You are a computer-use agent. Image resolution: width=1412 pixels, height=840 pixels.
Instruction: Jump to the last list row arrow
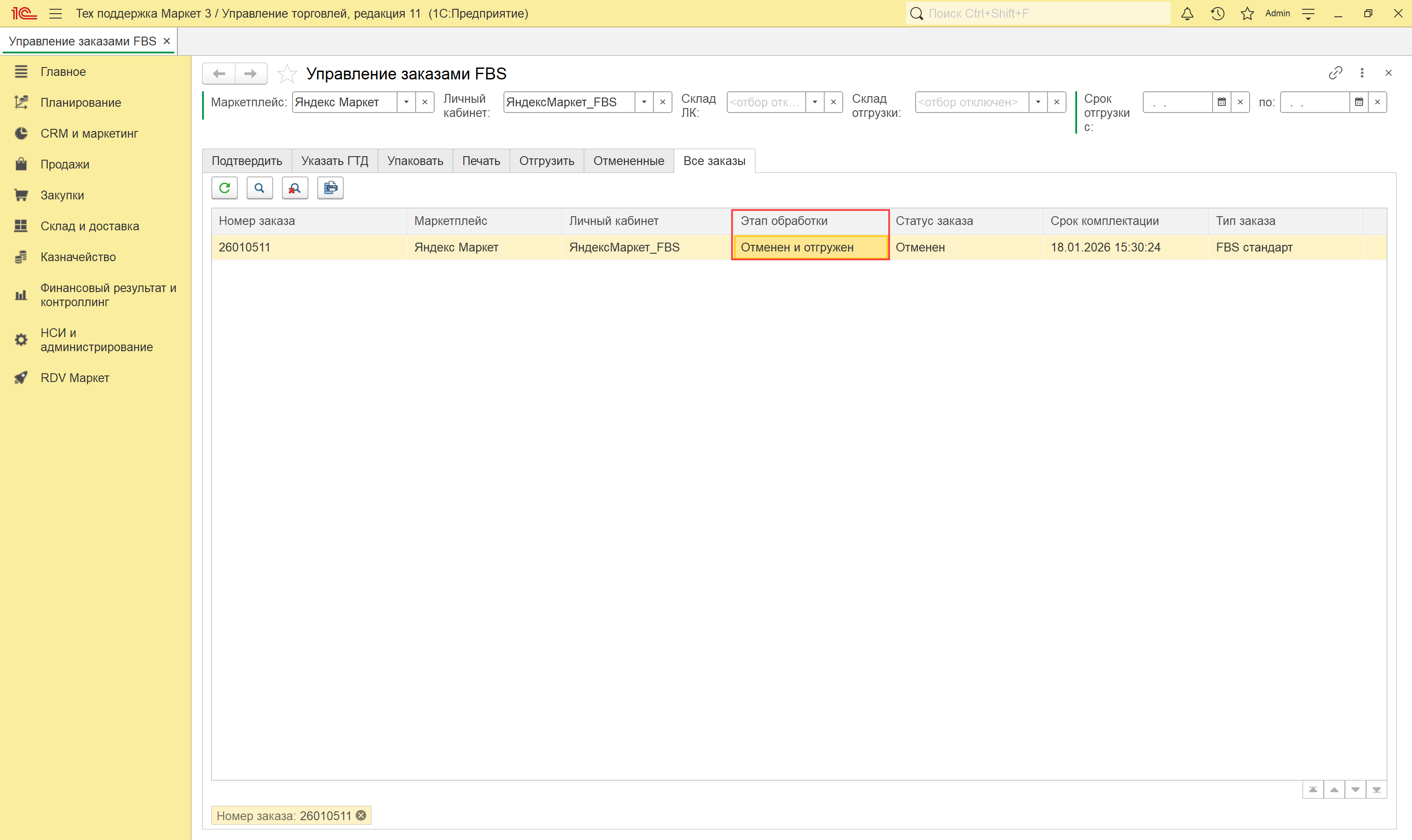(x=1376, y=790)
